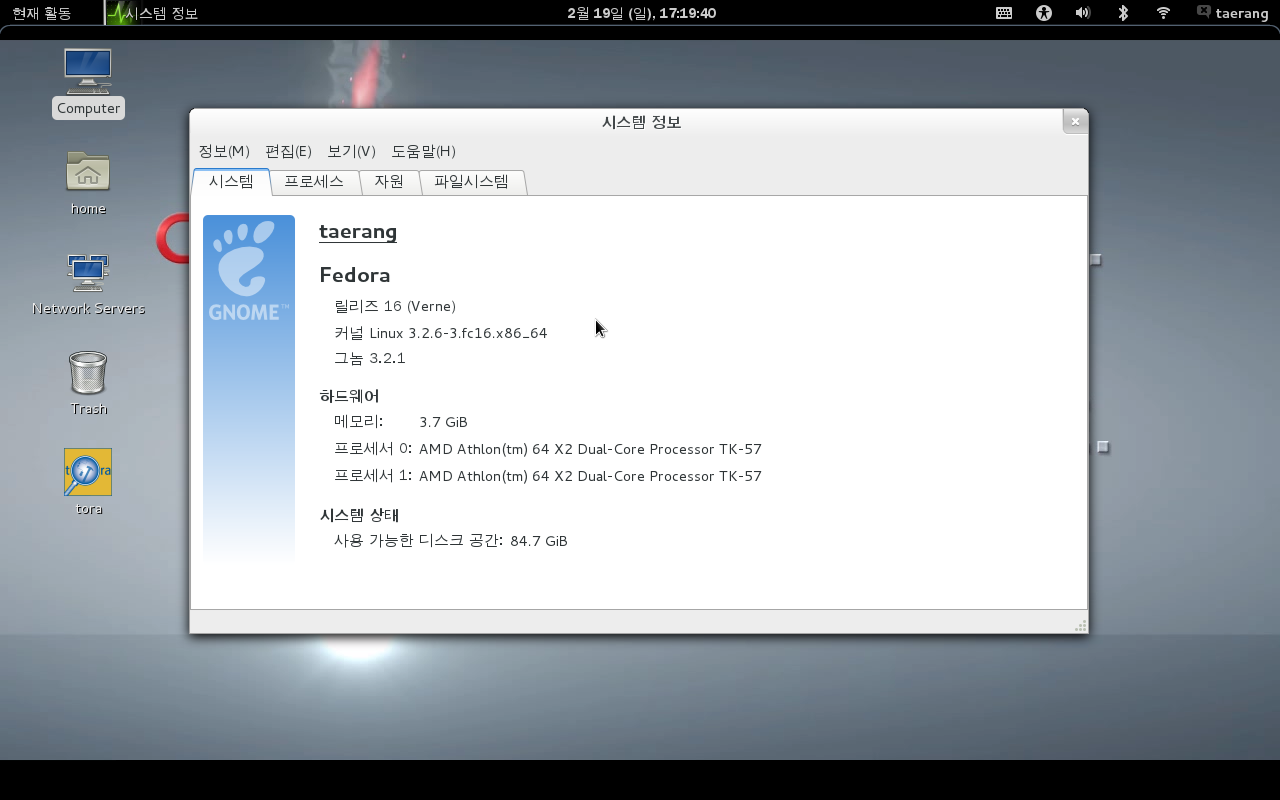Open the Bluetooth status icon
The width and height of the screenshot is (1280, 800).
pos(1123,13)
